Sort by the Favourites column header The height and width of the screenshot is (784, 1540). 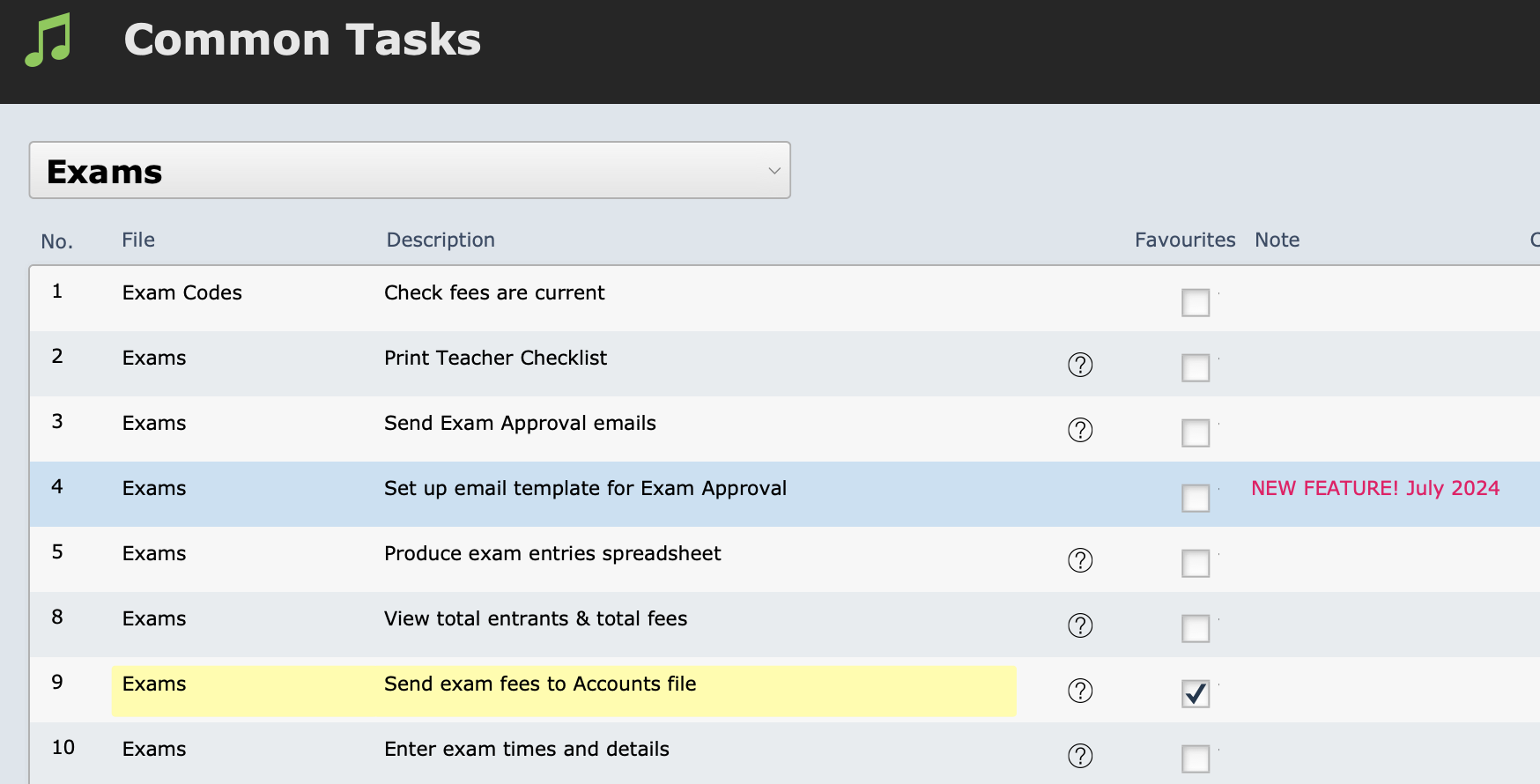(1184, 240)
